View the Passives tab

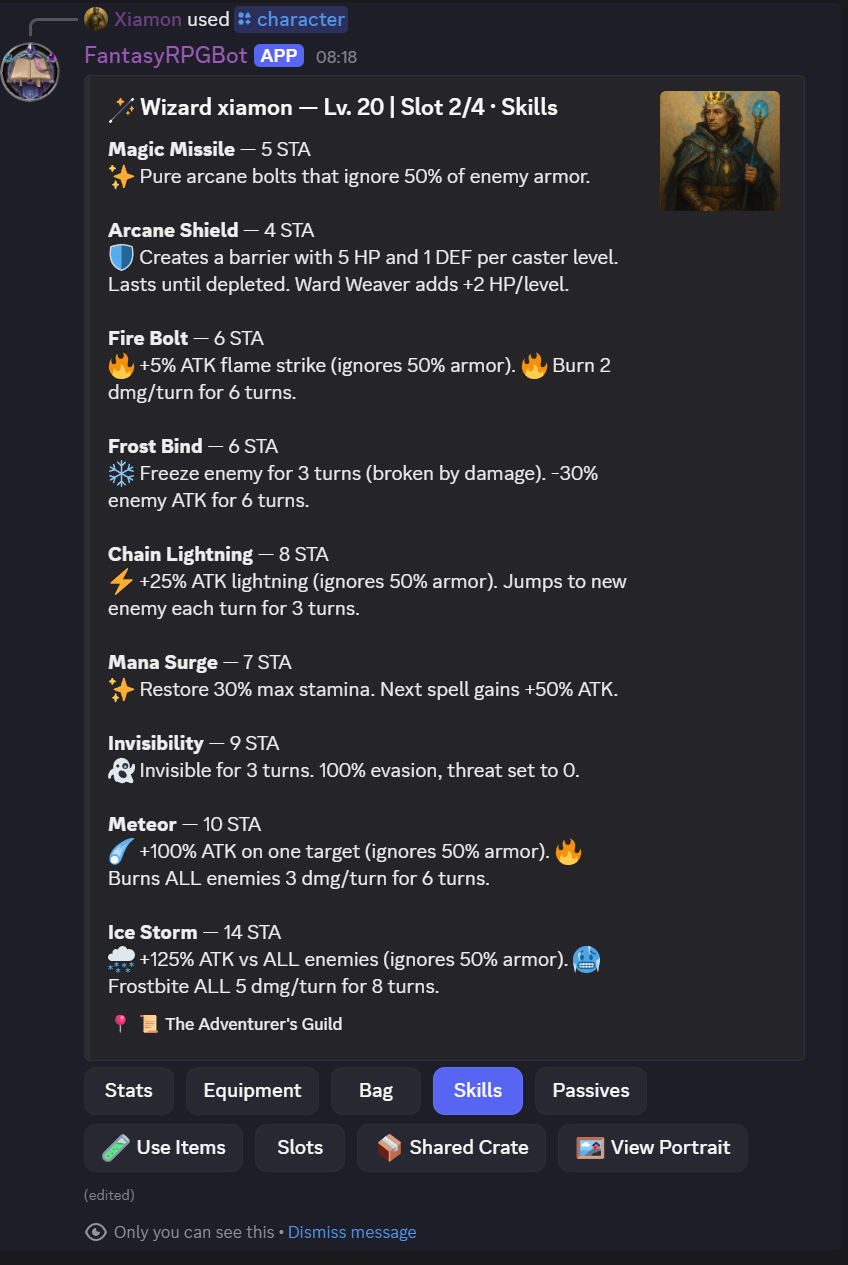point(591,1091)
